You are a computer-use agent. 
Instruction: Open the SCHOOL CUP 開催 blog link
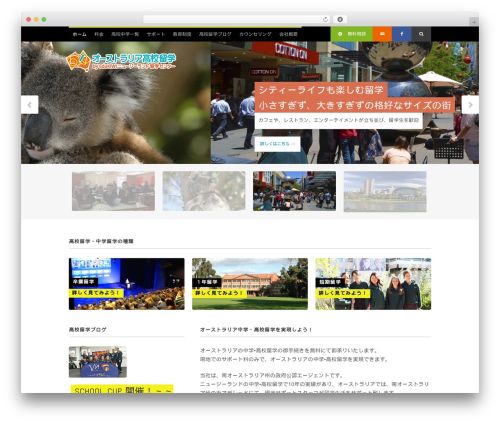coord(122,389)
